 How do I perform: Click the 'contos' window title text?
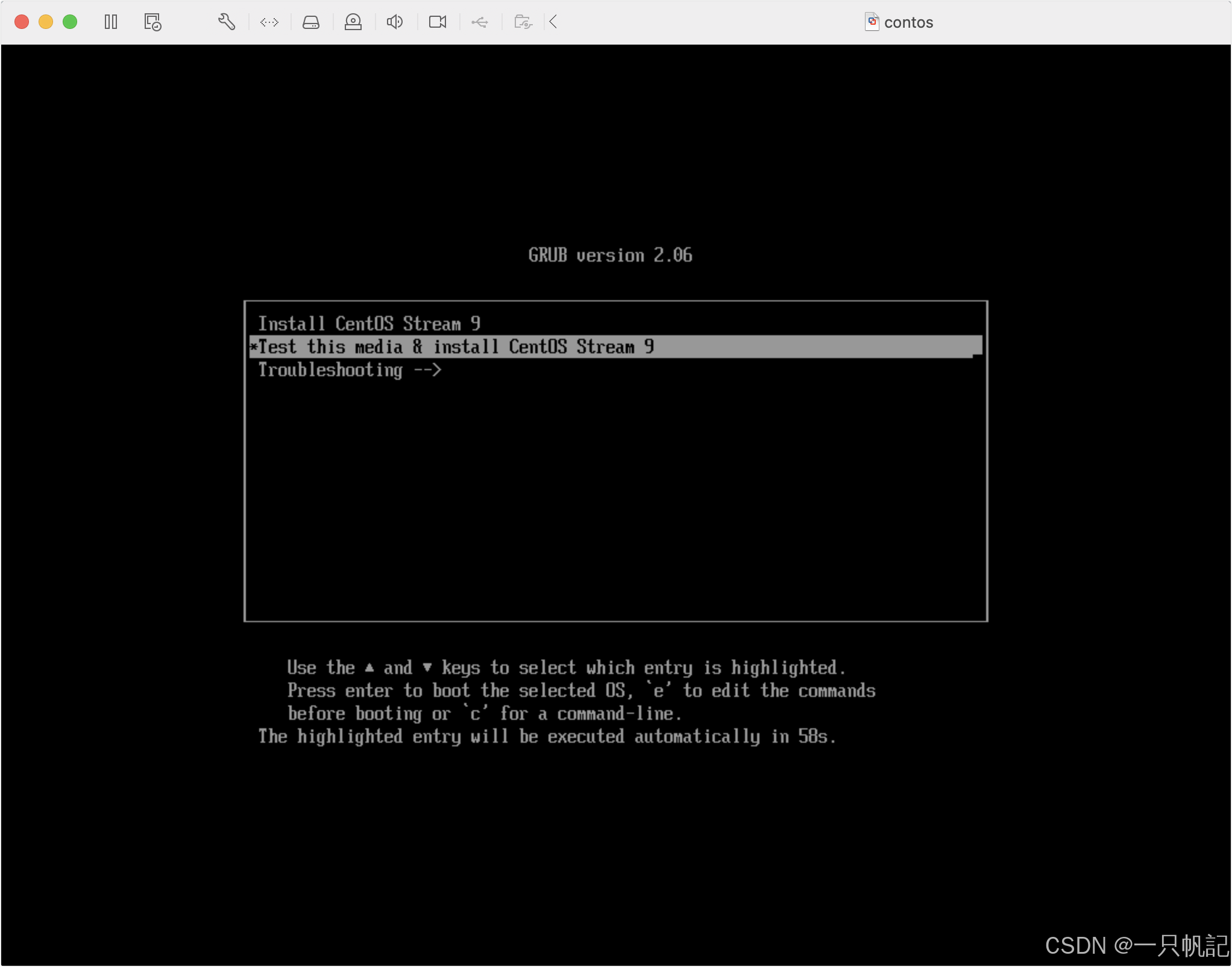tap(908, 23)
